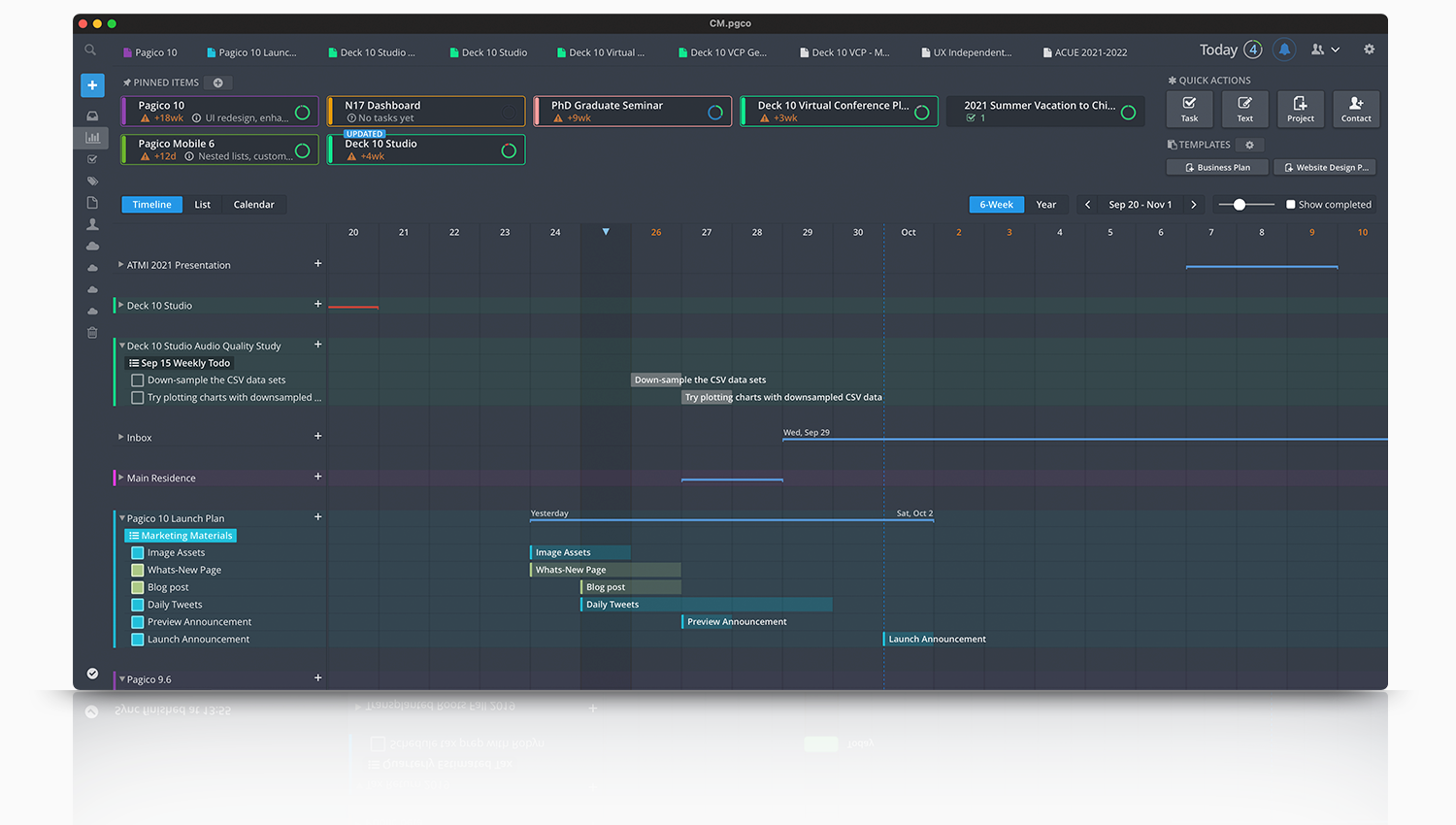This screenshot has width=1456, height=825.
Task: Expand ATMI 2021 Presentation row
Action: (121, 264)
